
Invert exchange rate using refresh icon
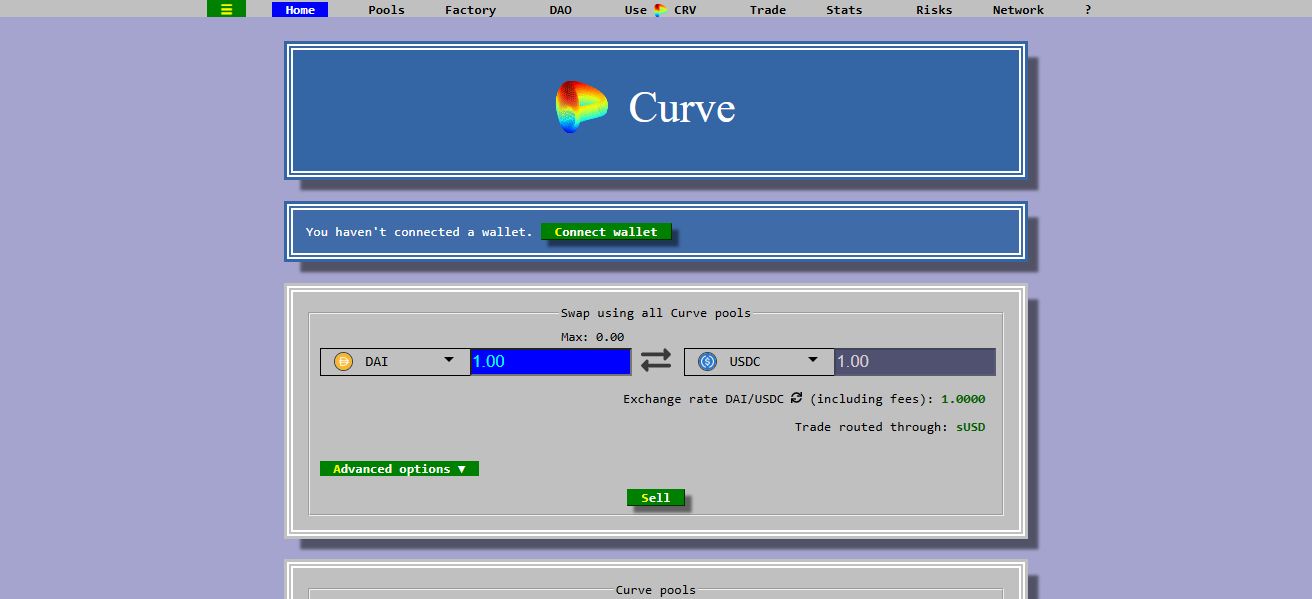coord(796,398)
